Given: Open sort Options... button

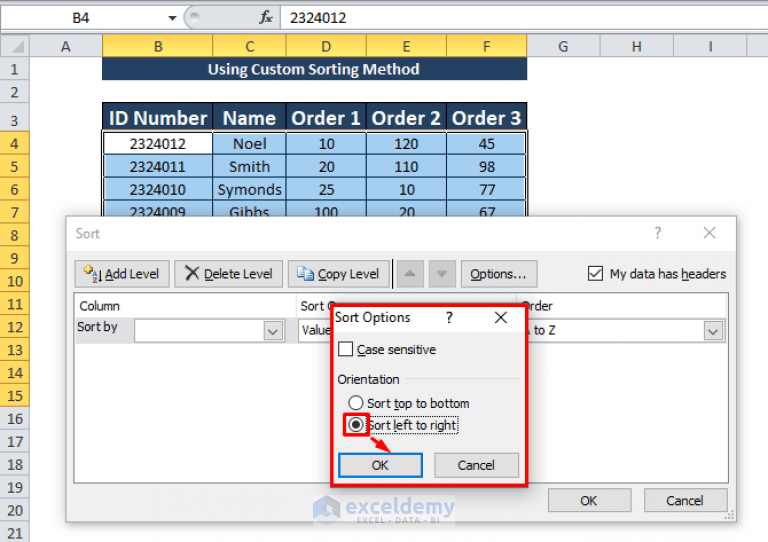Looking at the screenshot, I should (x=499, y=274).
